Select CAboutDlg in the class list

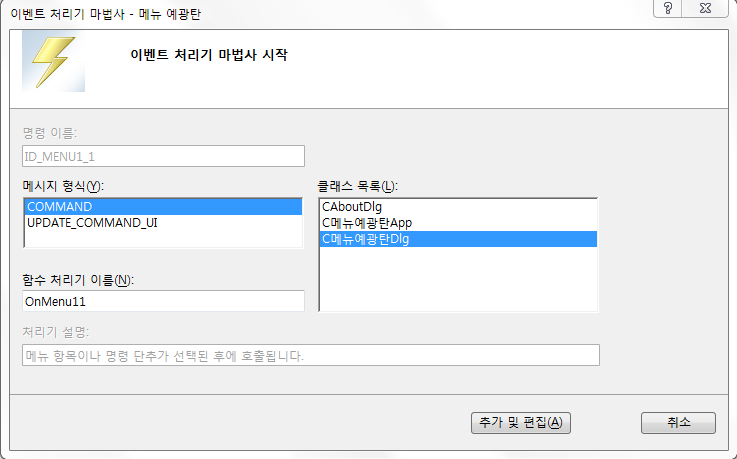click(x=352, y=207)
